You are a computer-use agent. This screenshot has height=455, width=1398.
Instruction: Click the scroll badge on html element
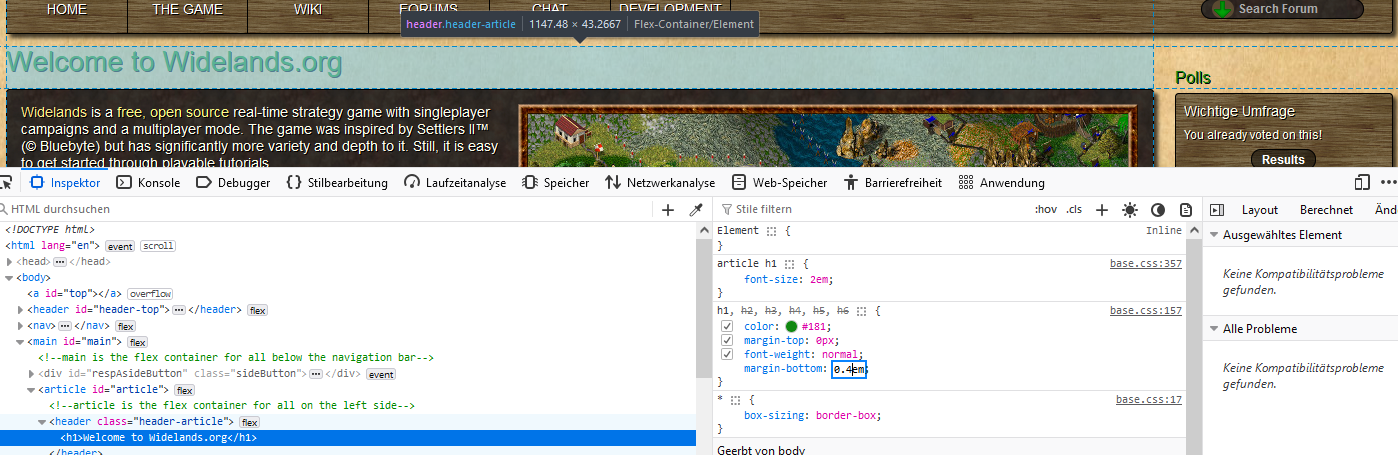[157, 245]
